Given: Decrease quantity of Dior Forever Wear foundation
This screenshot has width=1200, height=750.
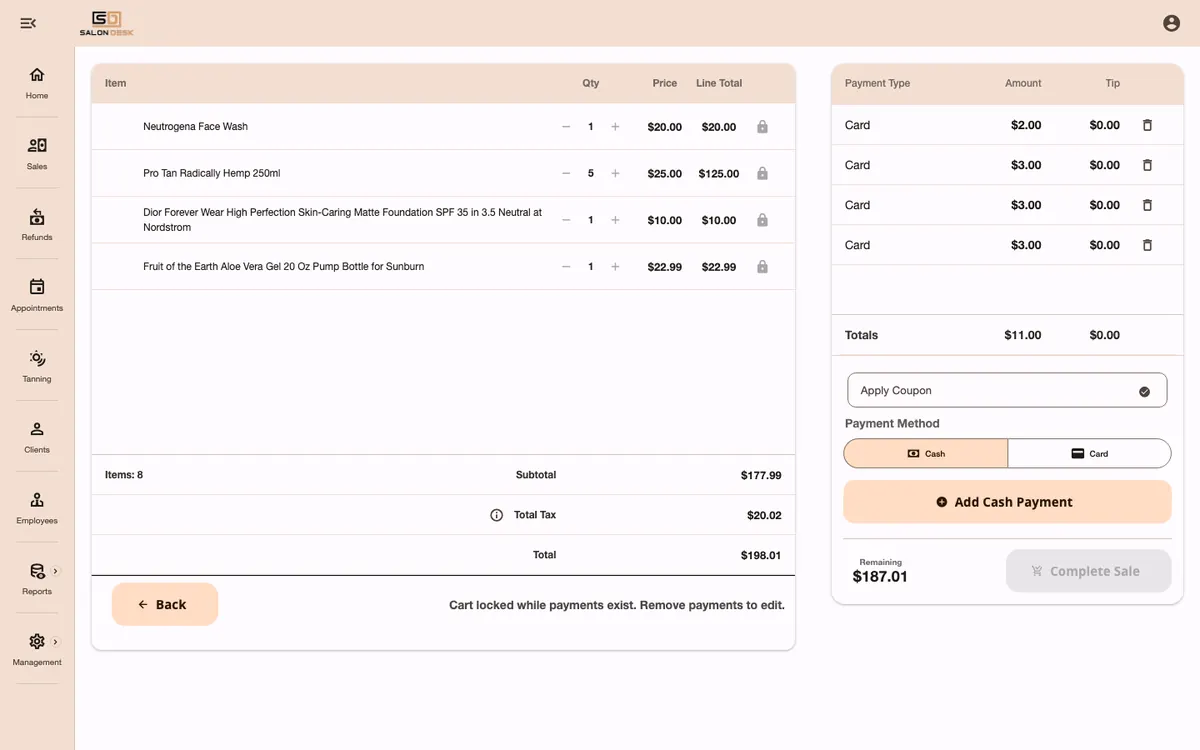Looking at the screenshot, I should [x=566, y=220].
